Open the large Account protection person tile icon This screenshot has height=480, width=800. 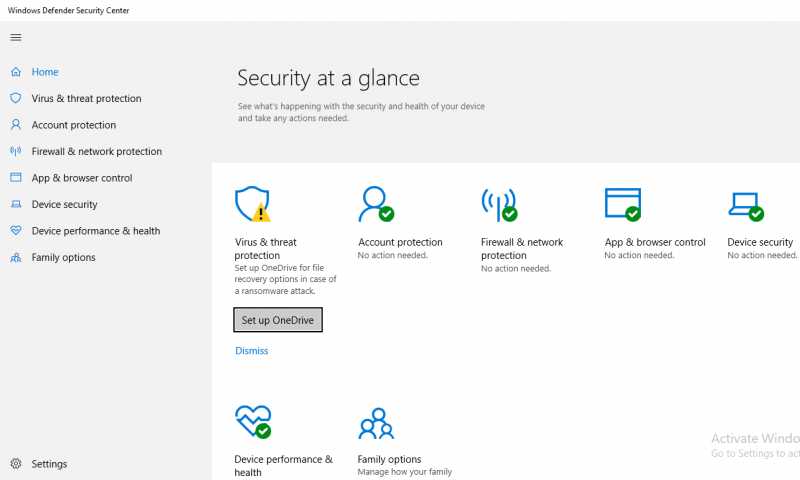point(376,204)
